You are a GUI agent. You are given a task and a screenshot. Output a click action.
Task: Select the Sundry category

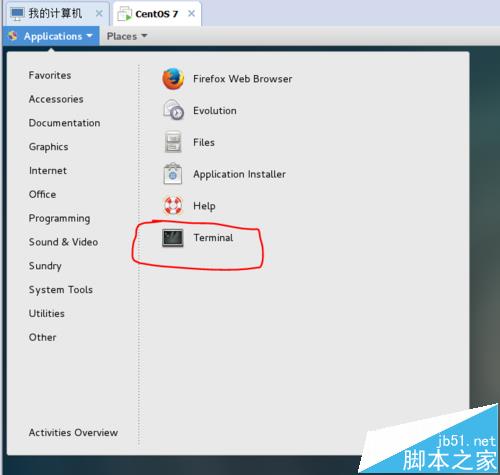click(45, 266)
